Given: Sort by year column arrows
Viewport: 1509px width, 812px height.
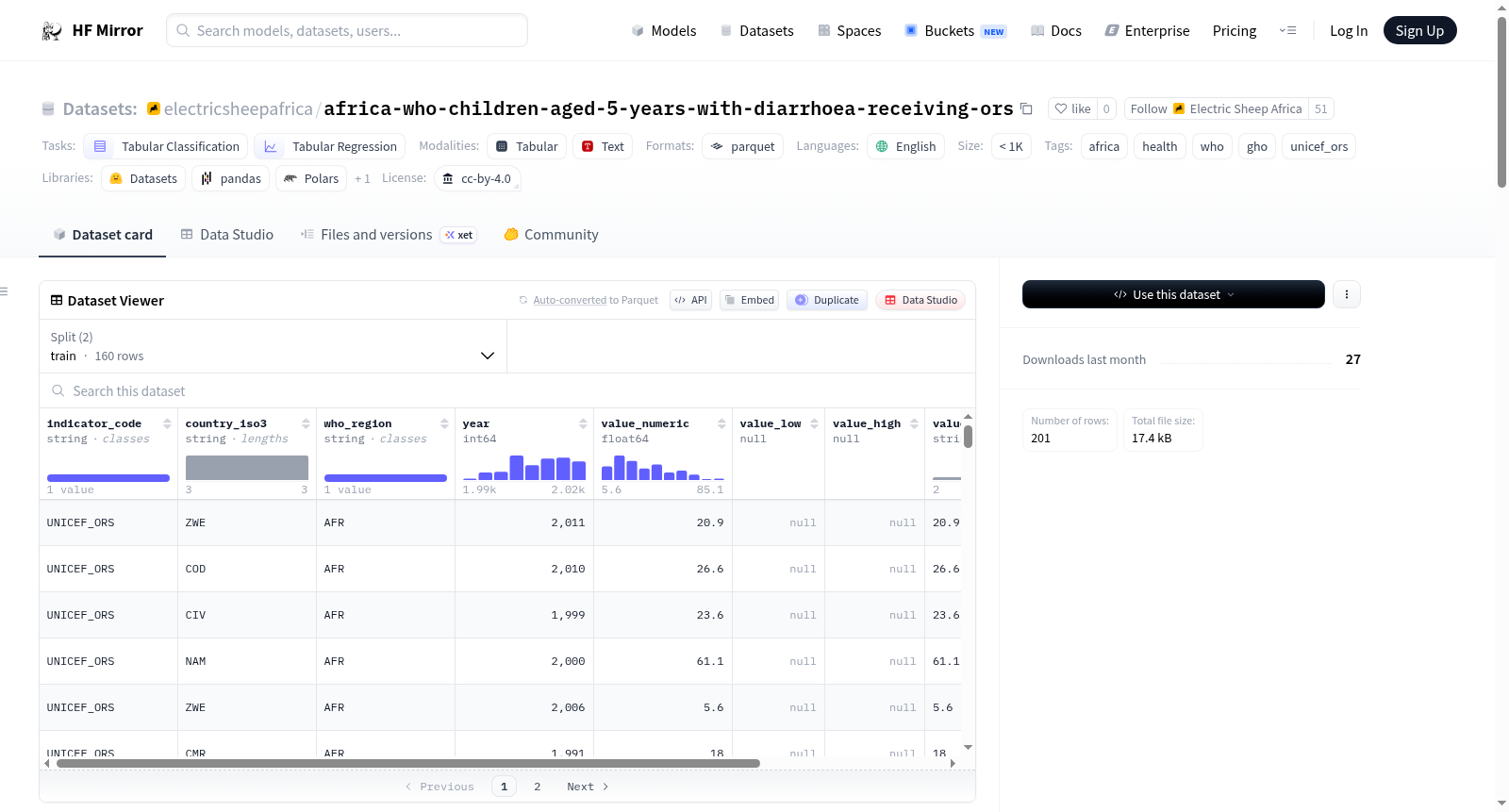Looking at the screenshot, I should pos(583,424).
